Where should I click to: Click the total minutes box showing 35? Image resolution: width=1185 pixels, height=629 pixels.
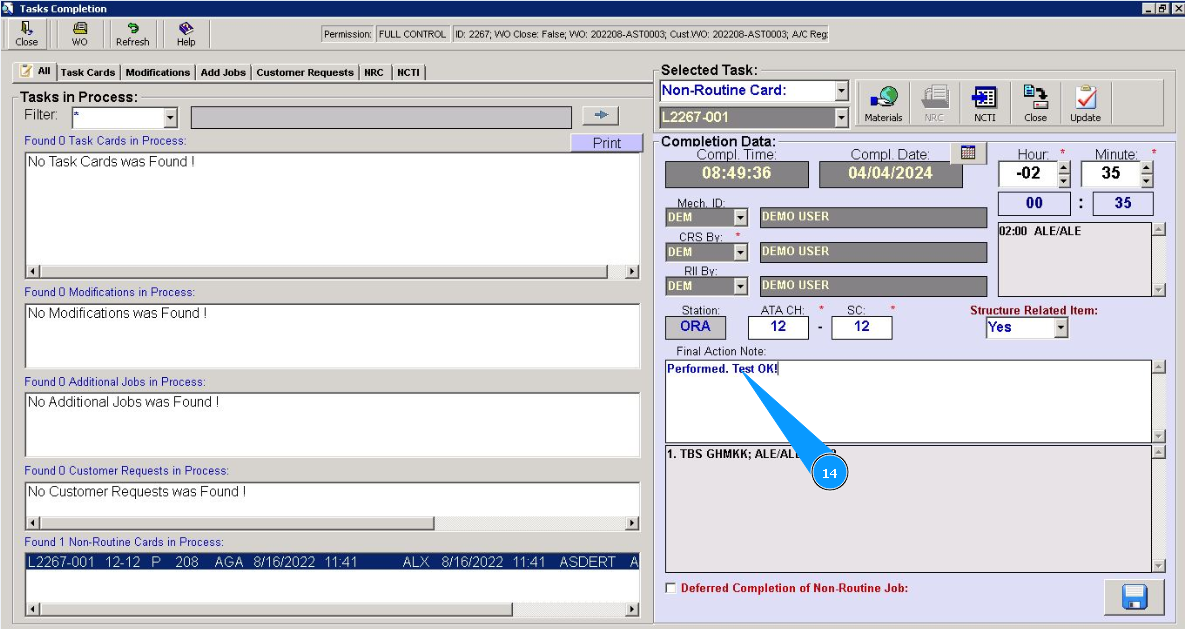[x=1123, y=203]
